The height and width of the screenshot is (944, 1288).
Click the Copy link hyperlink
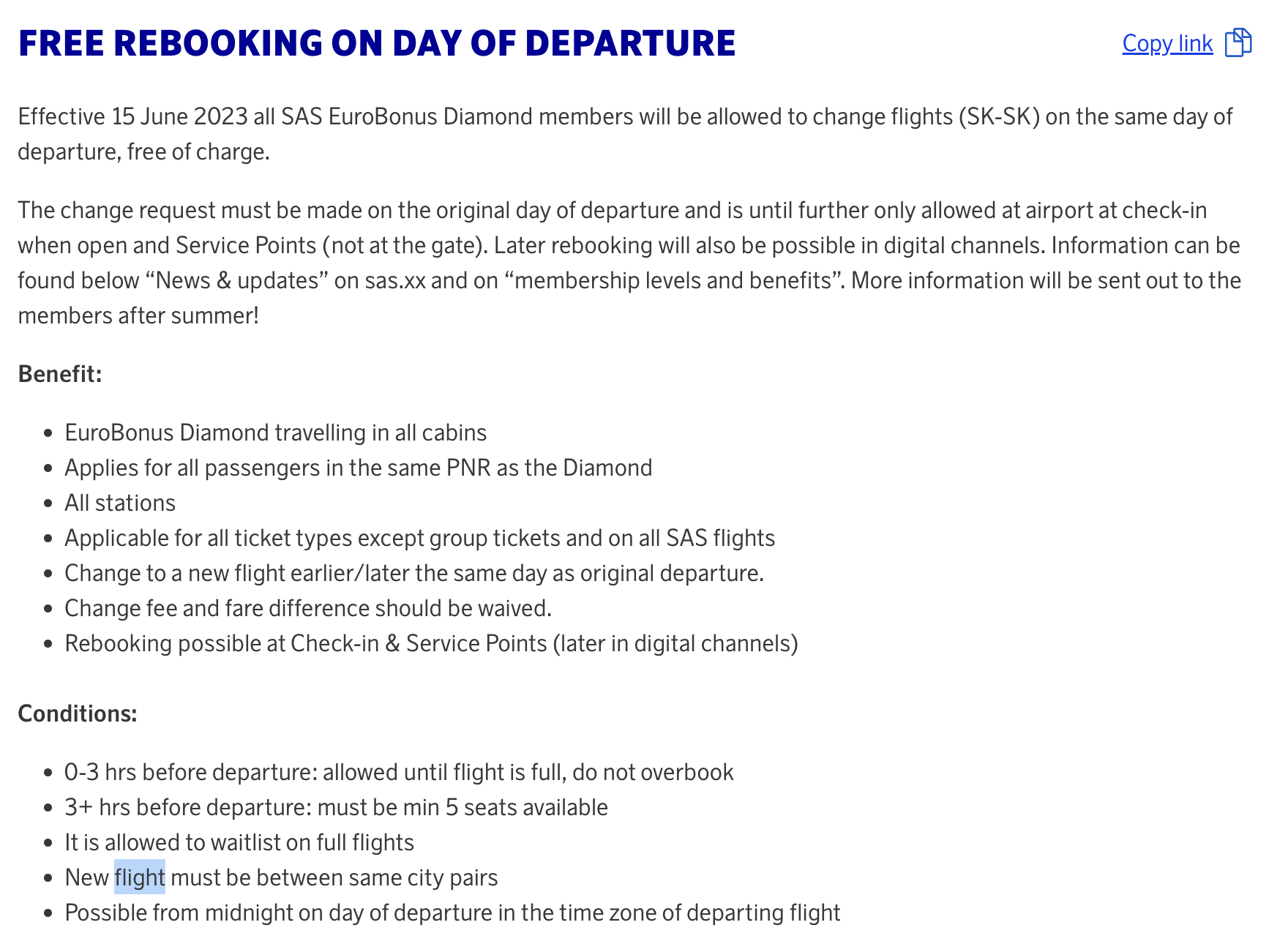point(1167,44)
